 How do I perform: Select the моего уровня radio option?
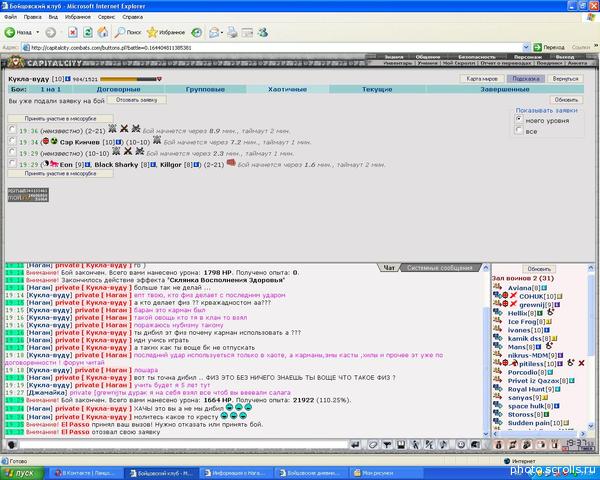tap(519, 119)
